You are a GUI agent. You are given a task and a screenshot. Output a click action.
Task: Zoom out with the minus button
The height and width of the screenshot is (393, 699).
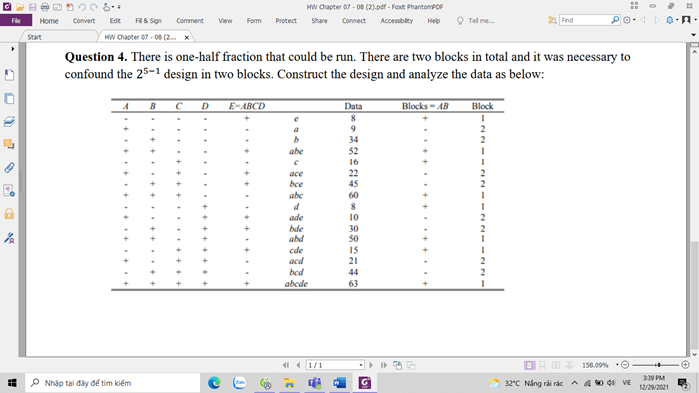(x=625, y=365)
